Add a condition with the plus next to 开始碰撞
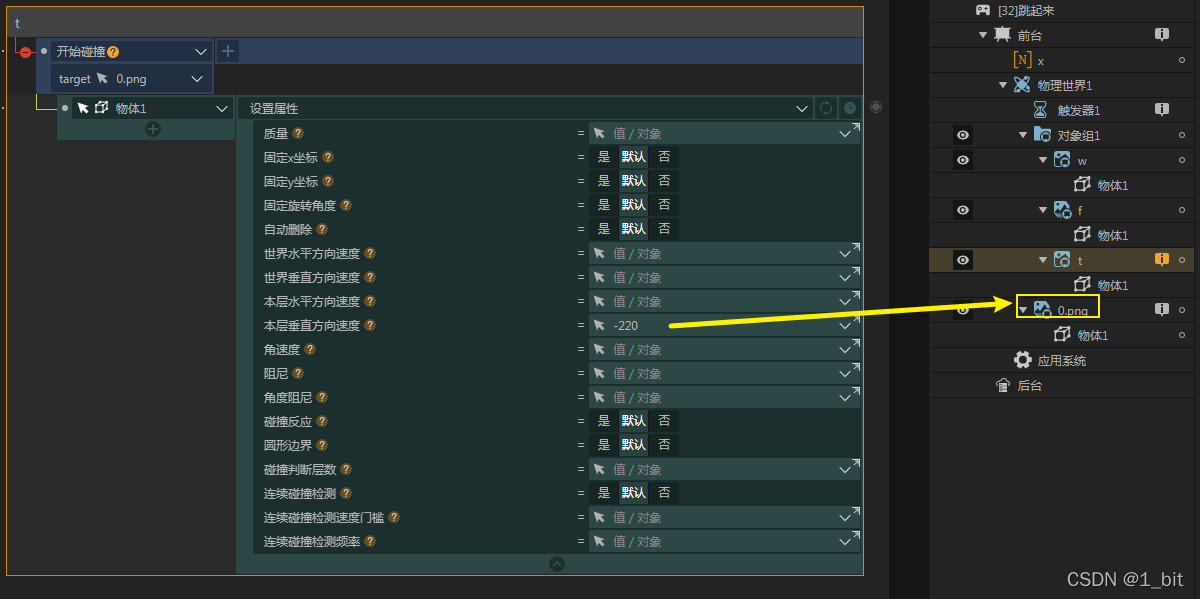Screen dimensions: 1200x599 [x=228, y=51]
